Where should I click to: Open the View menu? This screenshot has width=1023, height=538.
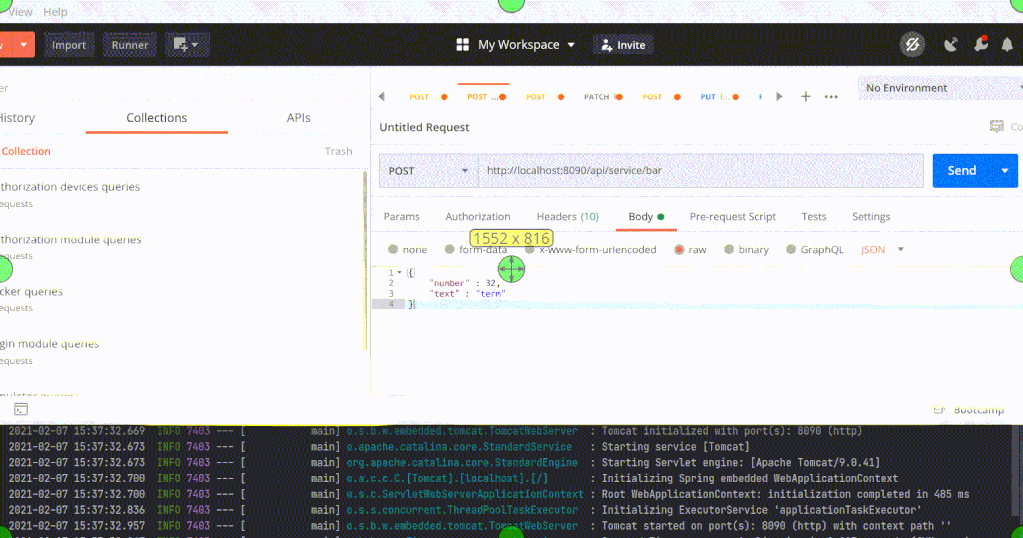coord(20,12)
